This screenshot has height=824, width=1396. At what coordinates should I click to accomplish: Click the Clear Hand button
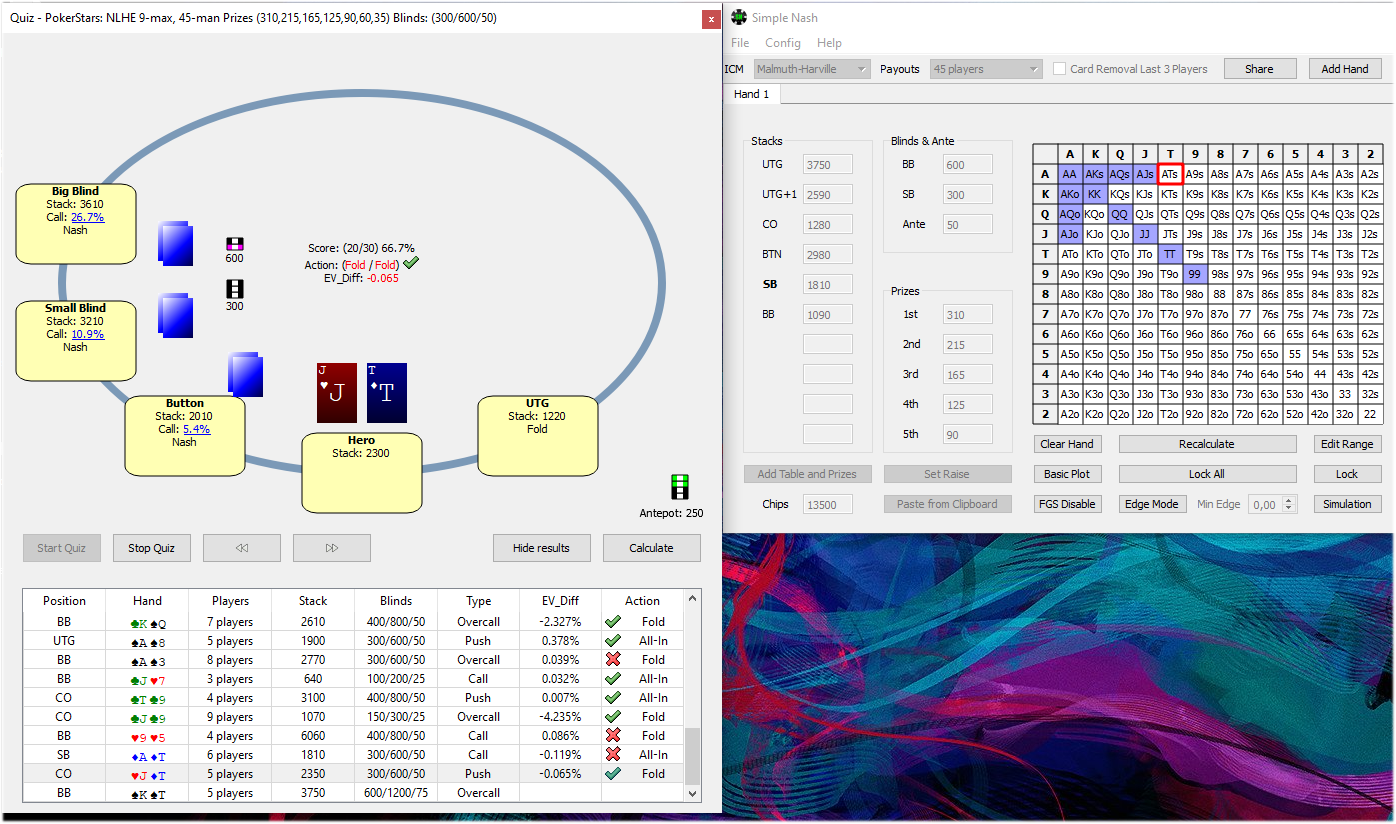click(1067, 444)
